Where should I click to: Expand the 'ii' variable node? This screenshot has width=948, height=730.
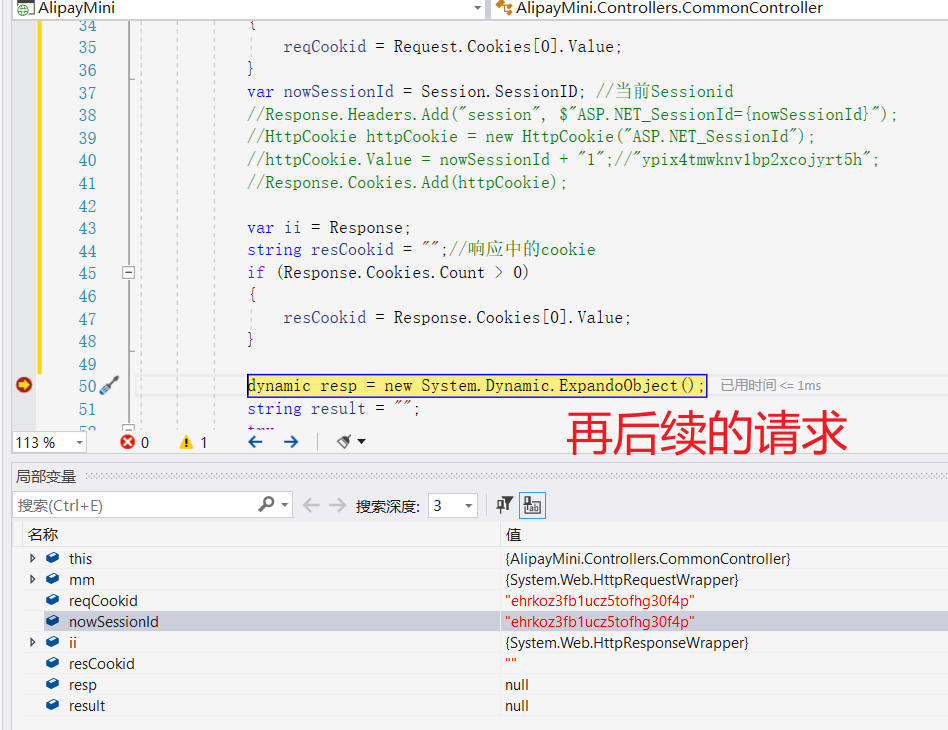[x=33, y=642]
